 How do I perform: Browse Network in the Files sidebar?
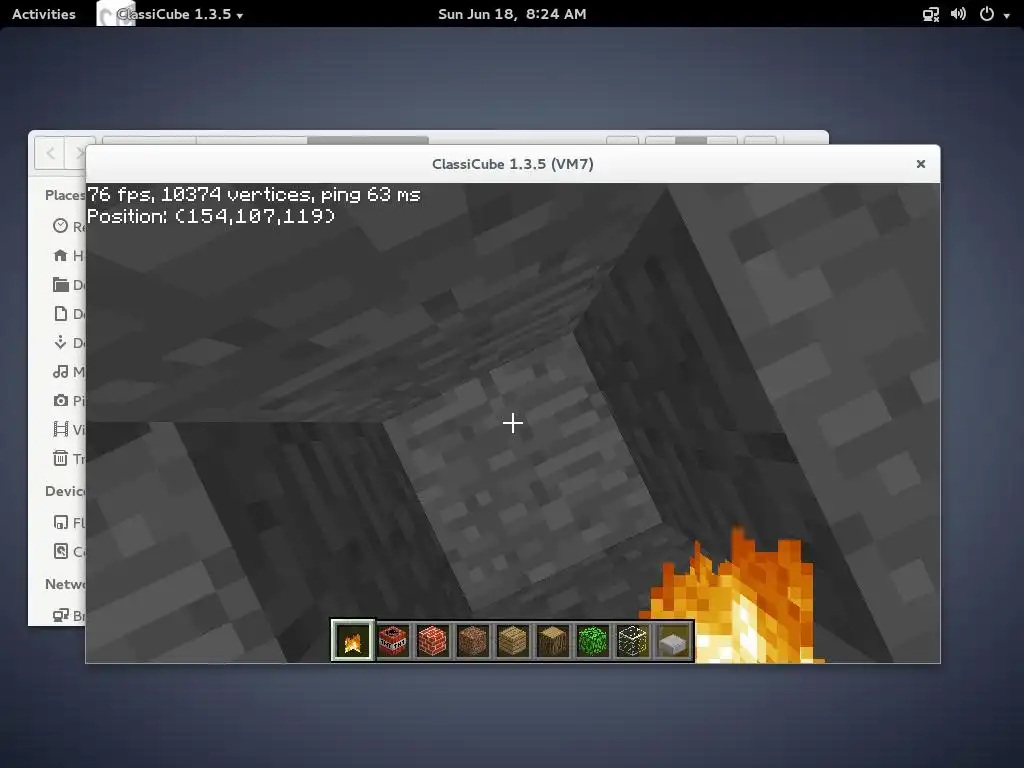tap(68, 615)
